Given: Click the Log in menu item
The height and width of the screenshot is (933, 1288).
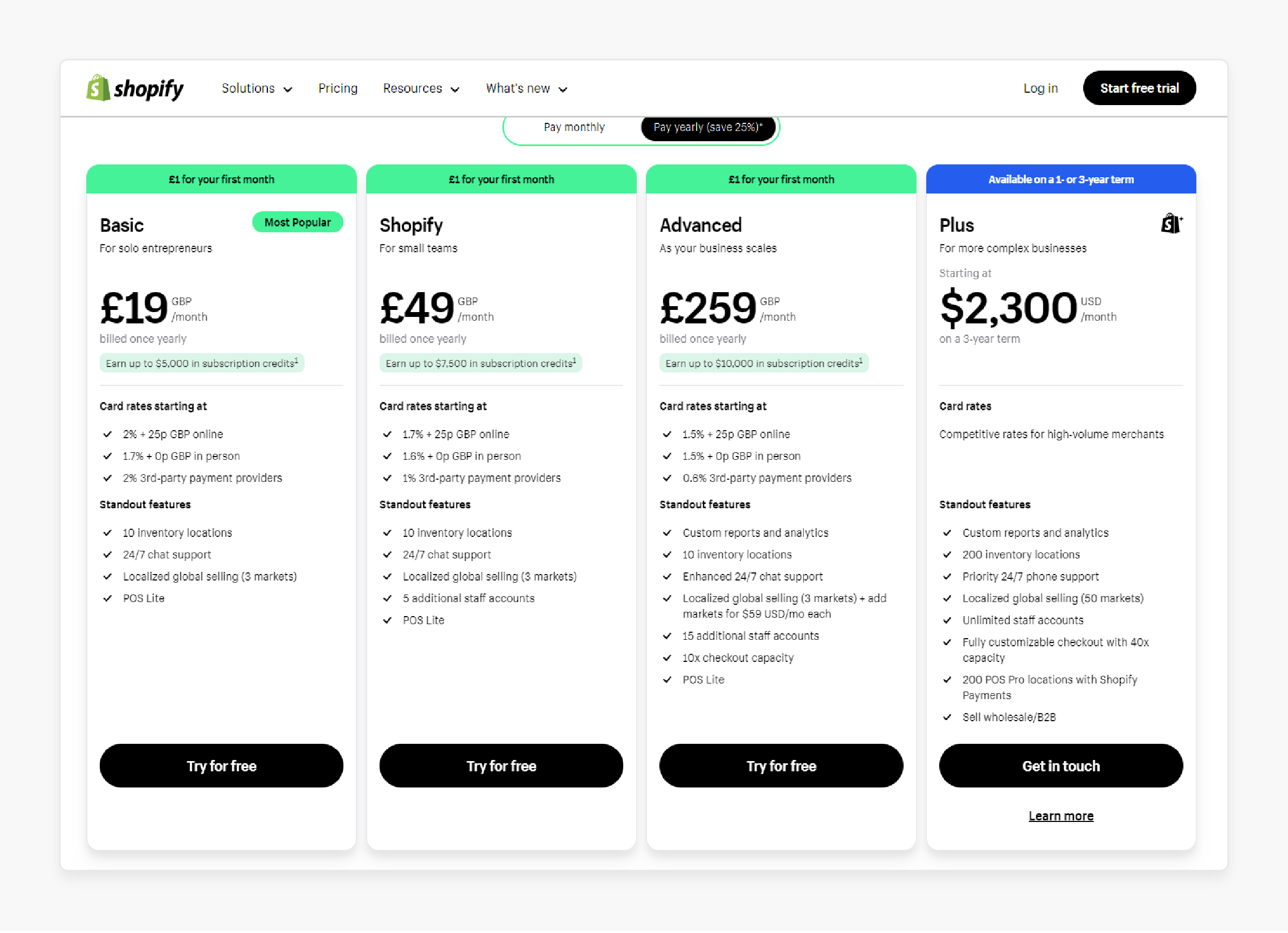Looking at the screenshot, I should coord(1041,89).
